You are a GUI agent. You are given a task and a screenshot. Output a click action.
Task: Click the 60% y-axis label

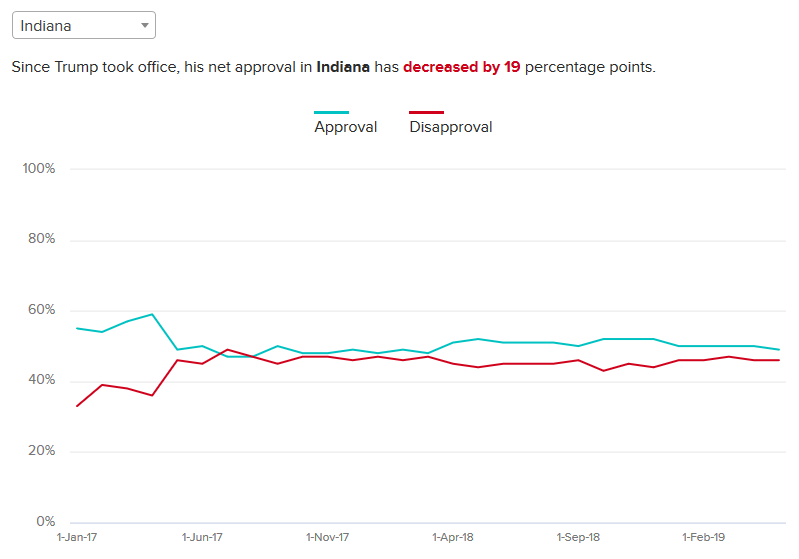pos(40,310)
